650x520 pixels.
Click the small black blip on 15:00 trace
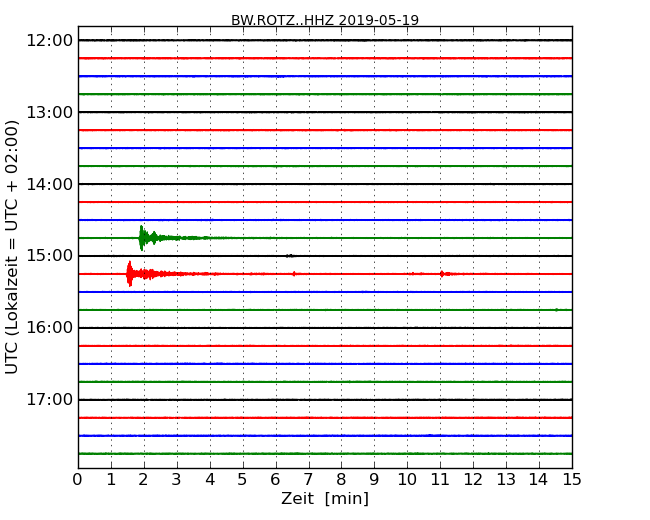pos(290,256)
